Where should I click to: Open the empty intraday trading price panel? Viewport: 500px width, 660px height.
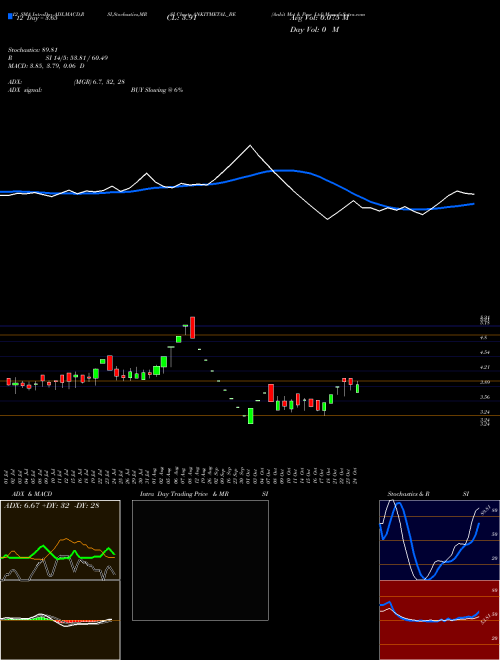[x=200, y=560]
